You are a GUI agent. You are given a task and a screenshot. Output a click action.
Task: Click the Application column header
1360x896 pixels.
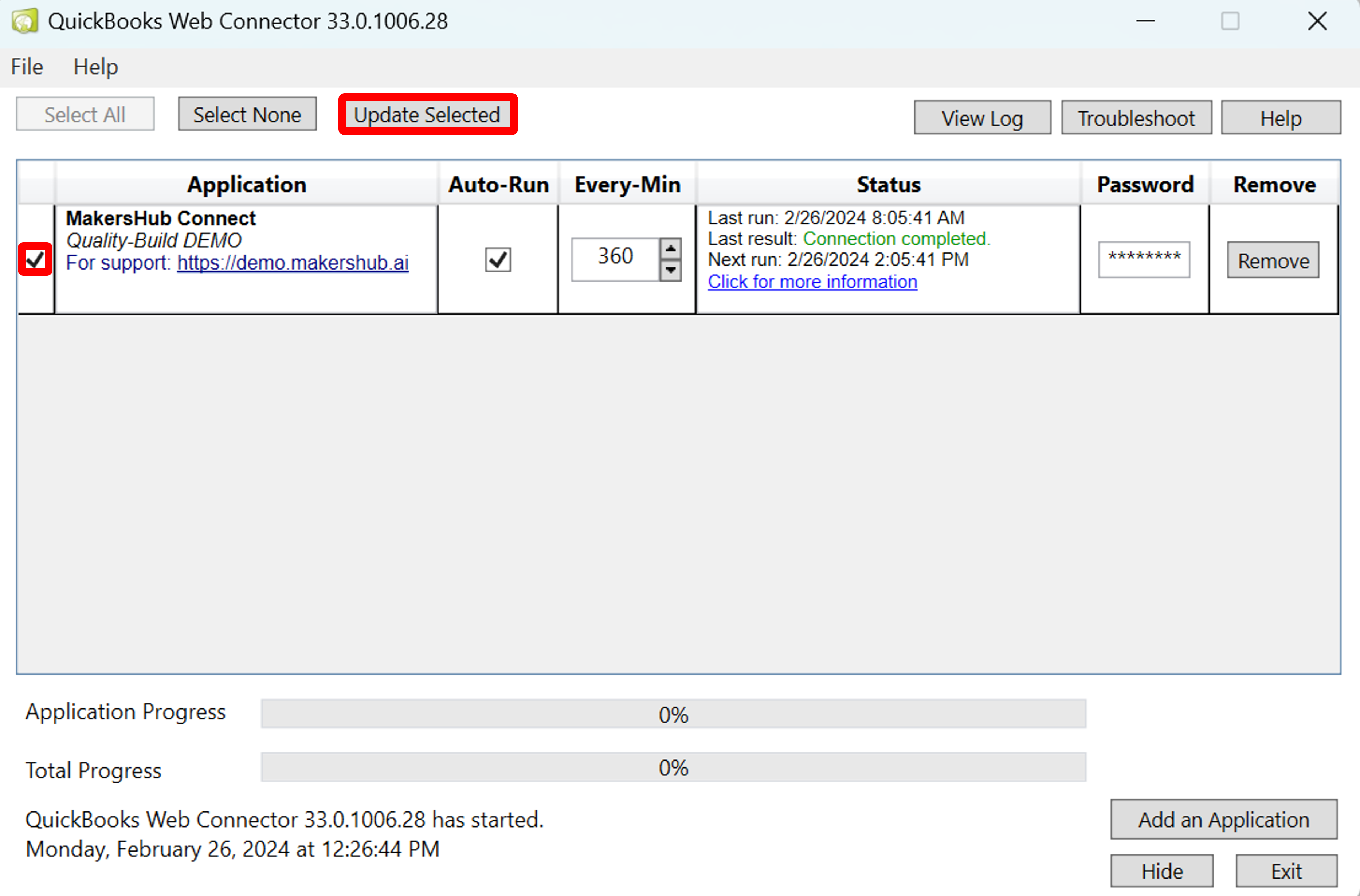pos(246,184)
